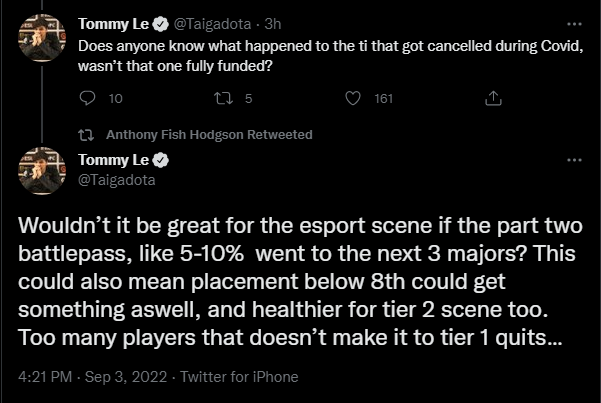Open more options on first tweet
The width and height of the screenshot is (601, 403).
pos(573,22)
